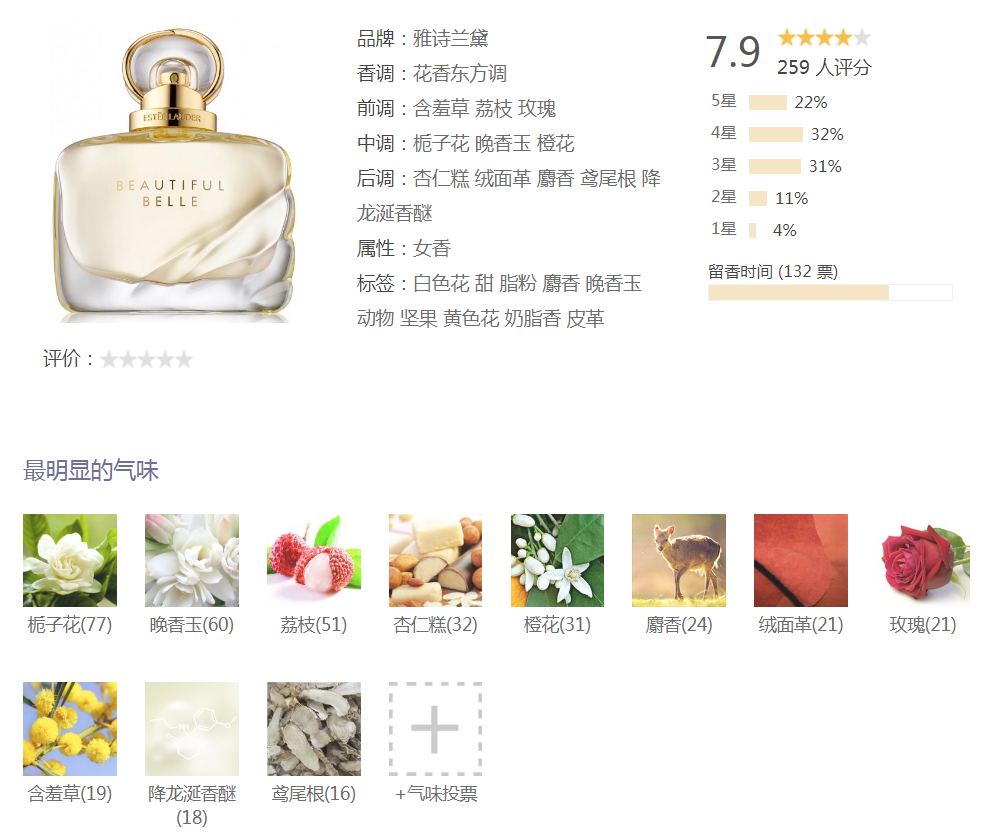Click the 杏仁糕 marzipan scent image
The height and width of the screenshot is (836, 993).
coord(436,560)
